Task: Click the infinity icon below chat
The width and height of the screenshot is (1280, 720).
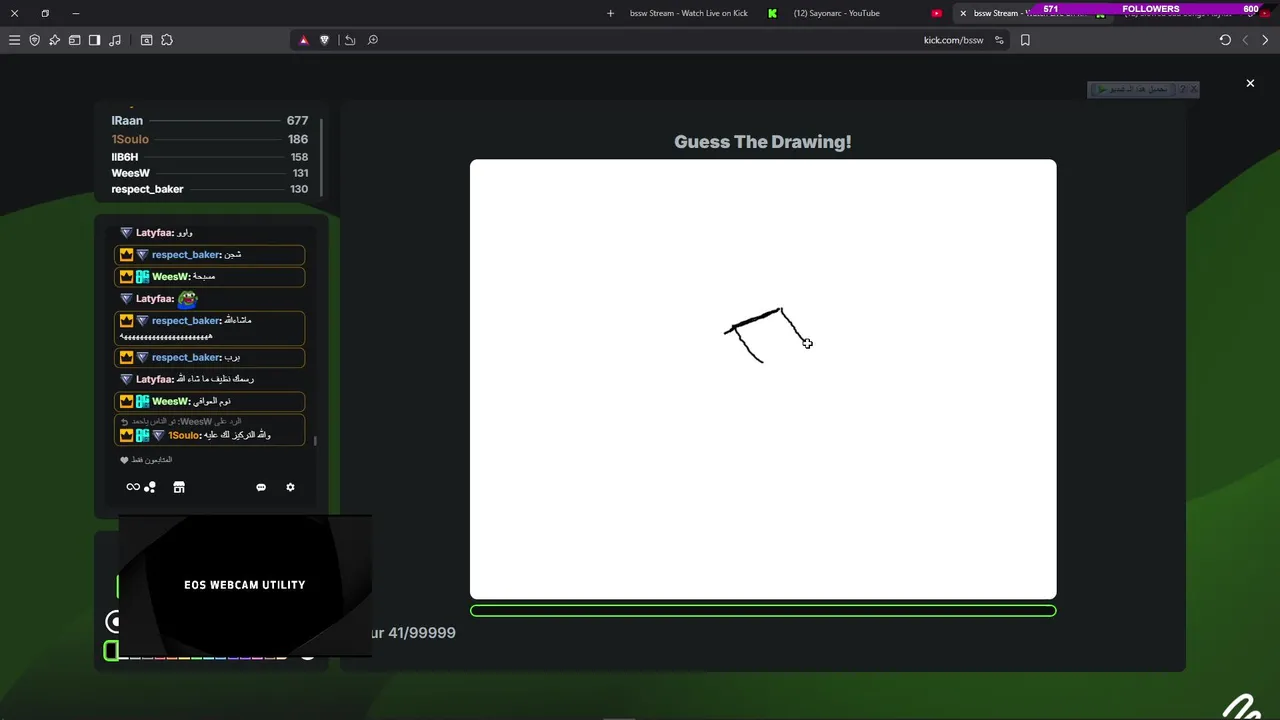Action: pyautogui.click(x=132, y=487)
